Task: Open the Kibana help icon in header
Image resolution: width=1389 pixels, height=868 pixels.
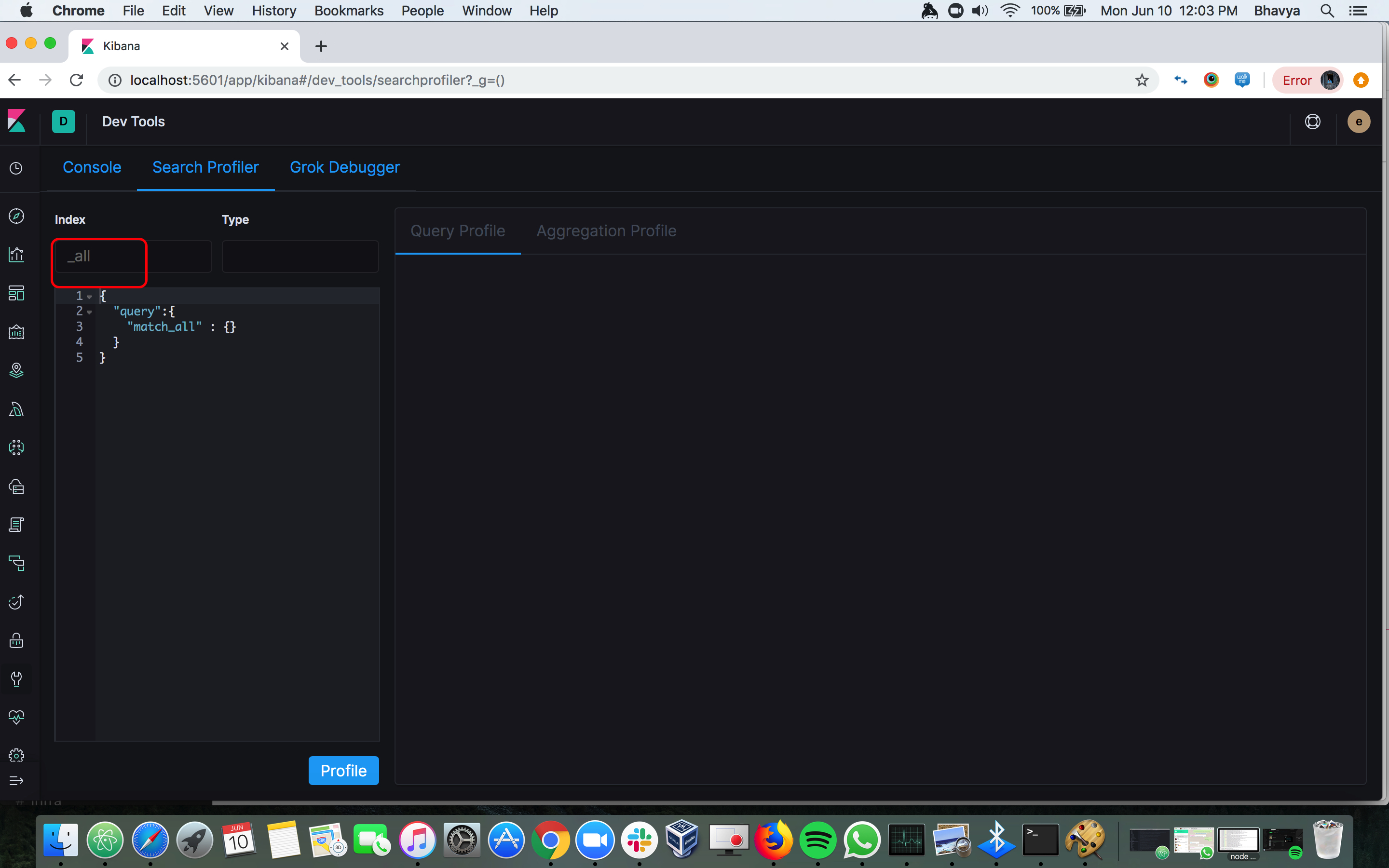Action: tap(1313, 121)
